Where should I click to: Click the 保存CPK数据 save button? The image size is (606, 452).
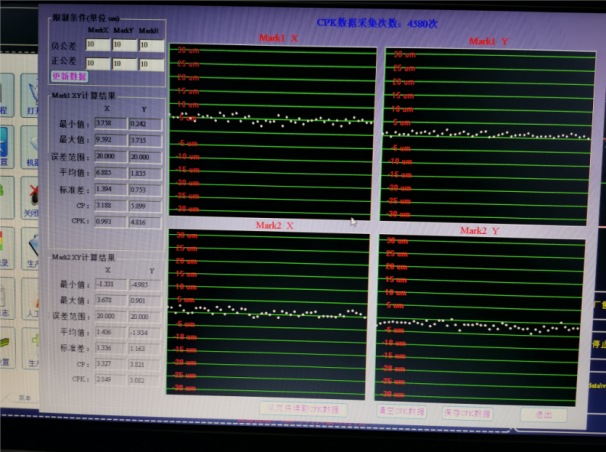click(465, 412)
